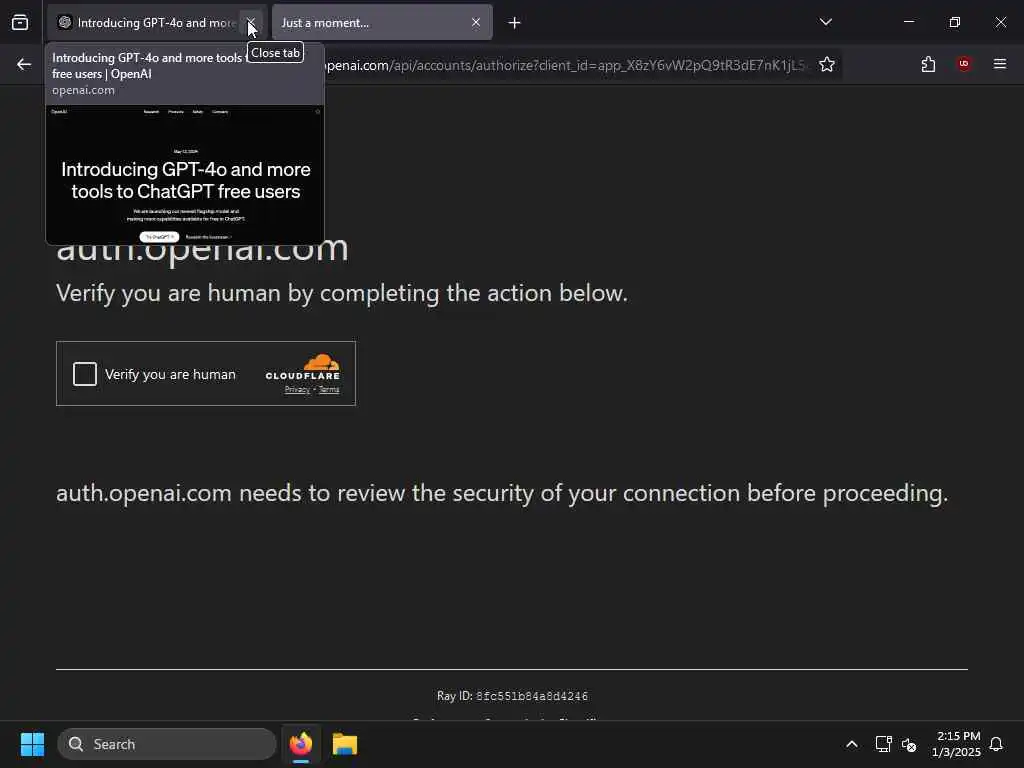Screen dimensions: 1024x768
Task: Close the Introducing GPT-4o tab
Action: (x=251, y=23)
